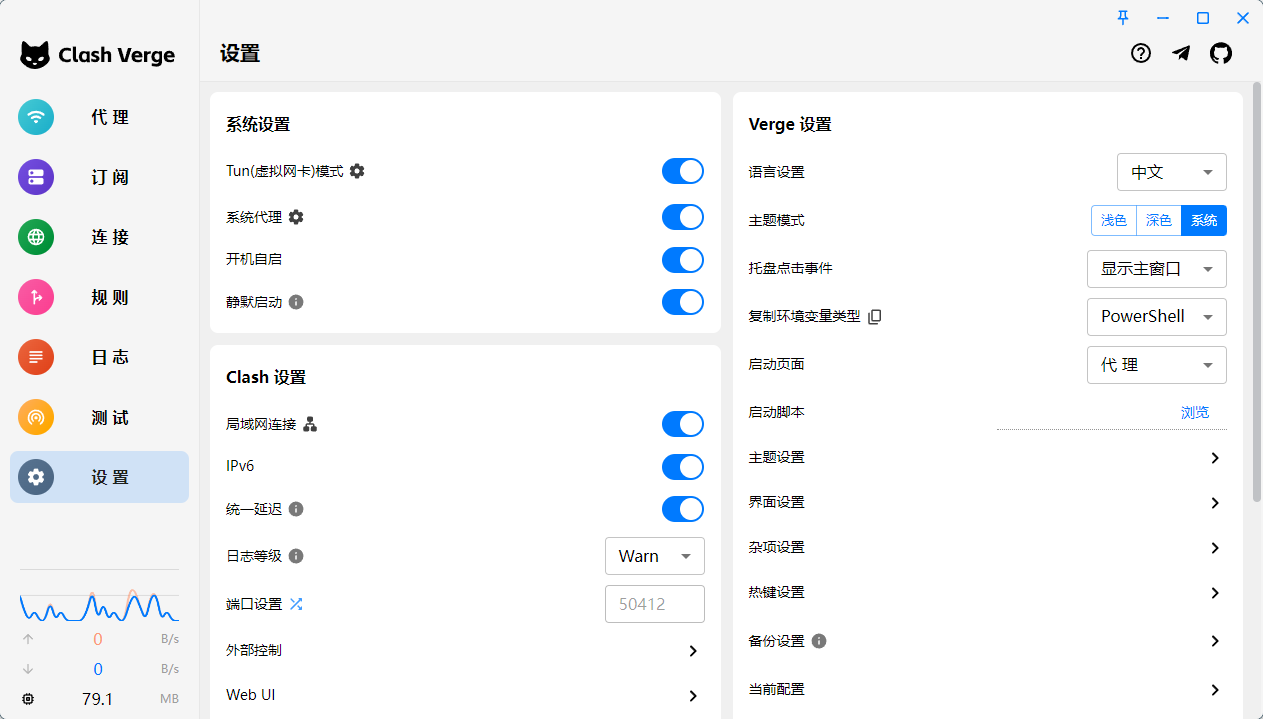Click the 79.1 MB memory value
The image size is (1263, 719).
(x=97, y=699)
